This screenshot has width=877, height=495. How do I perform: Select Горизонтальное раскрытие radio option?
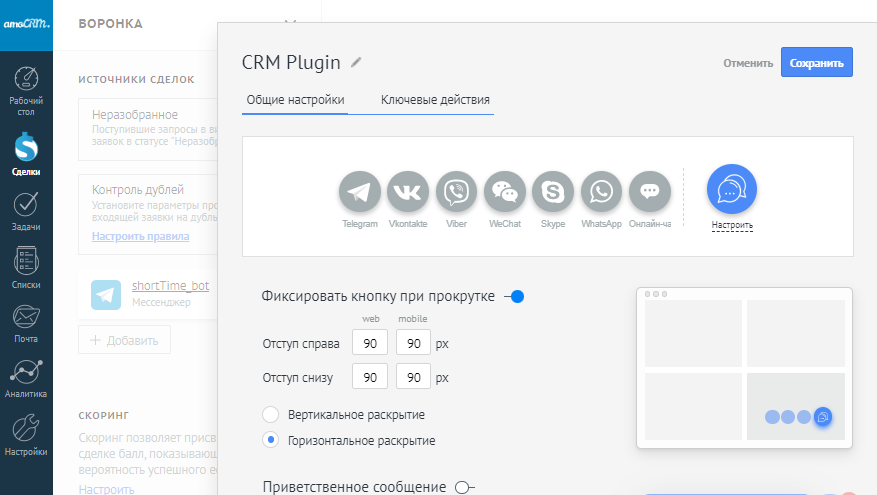[x=270, y=440]
